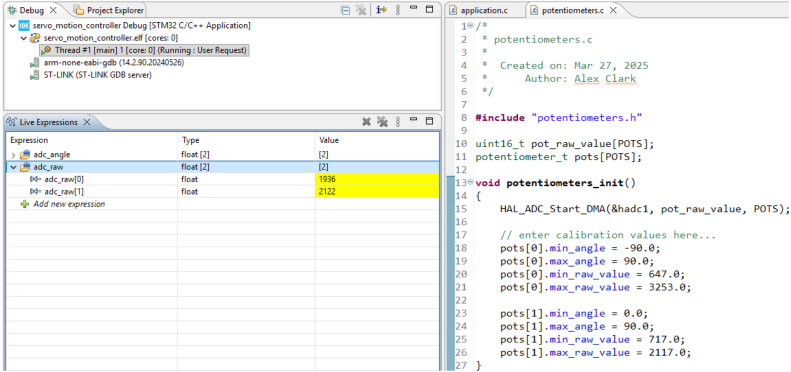Close the Debug tab
The image size is (791, 372).
tap(53, 10)
